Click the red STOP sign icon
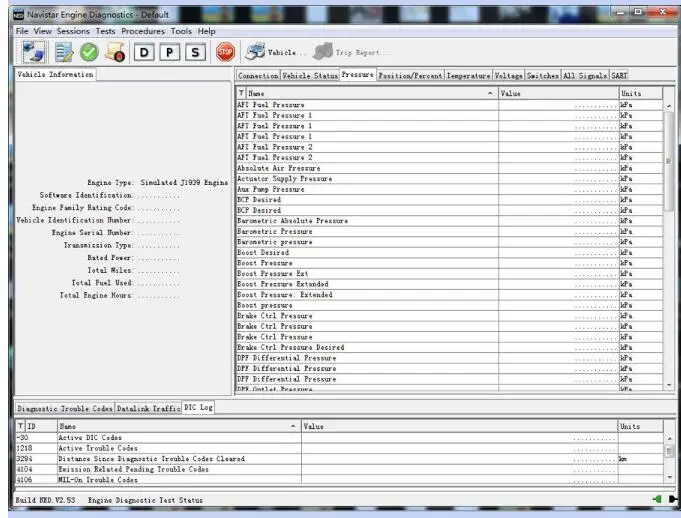Image resolution: width=681 pixels, height=518 pixels. 225,52
